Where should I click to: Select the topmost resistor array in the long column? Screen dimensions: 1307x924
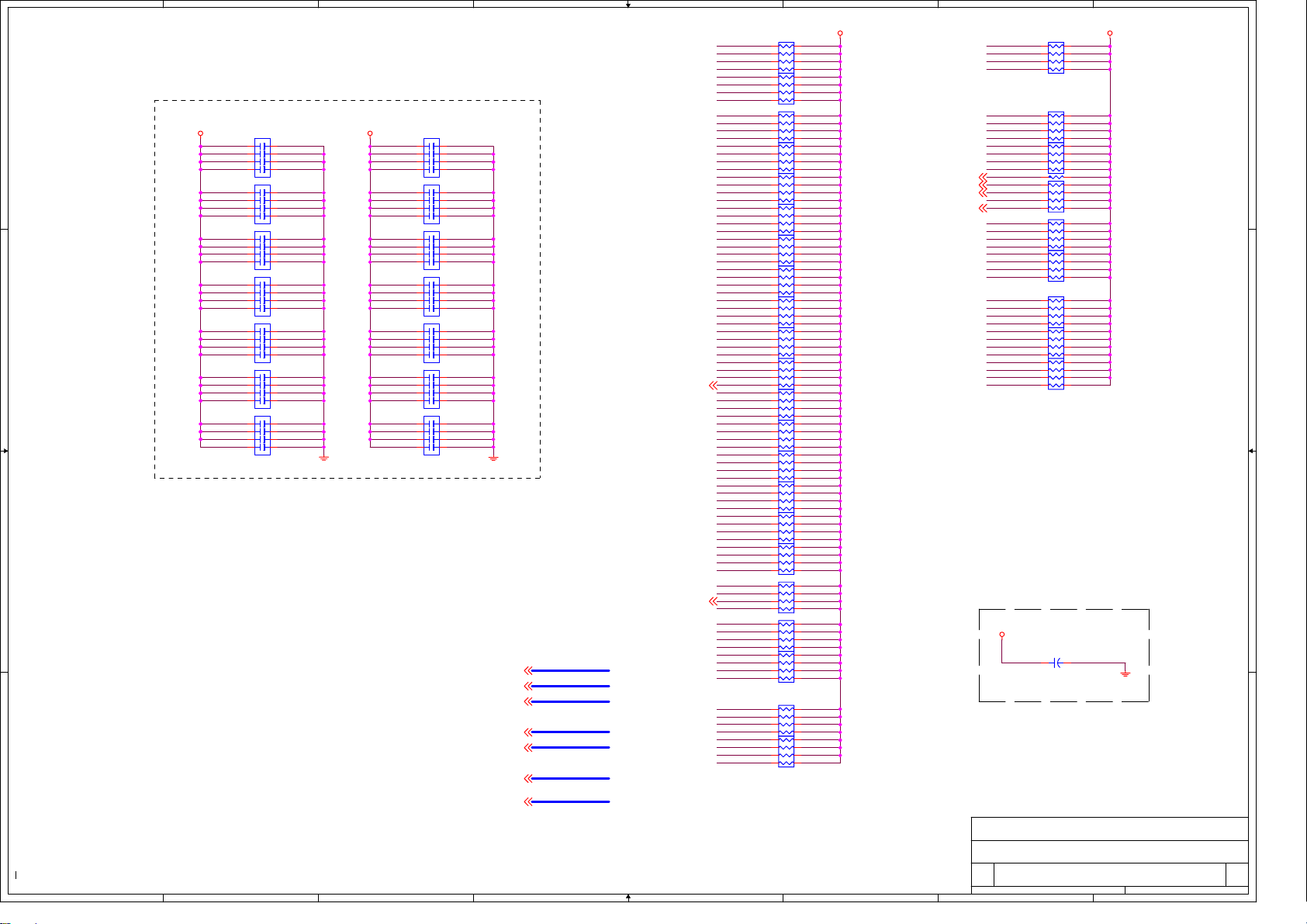click(x=786, y=58)
